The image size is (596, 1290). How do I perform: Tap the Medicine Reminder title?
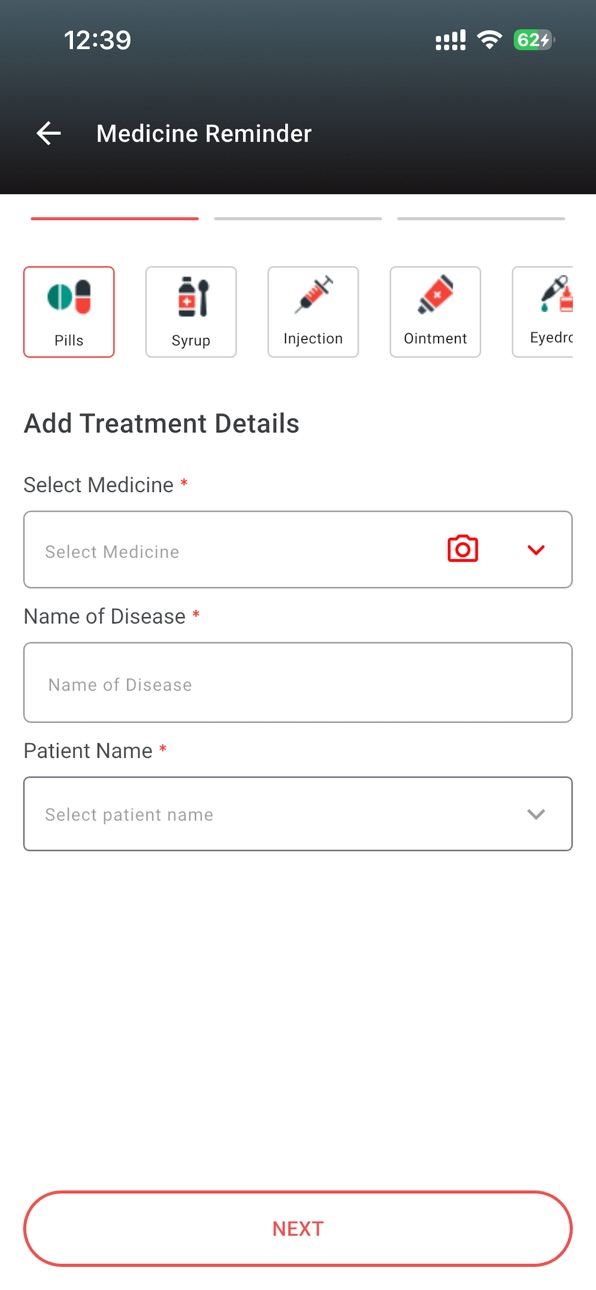(204, 134)
